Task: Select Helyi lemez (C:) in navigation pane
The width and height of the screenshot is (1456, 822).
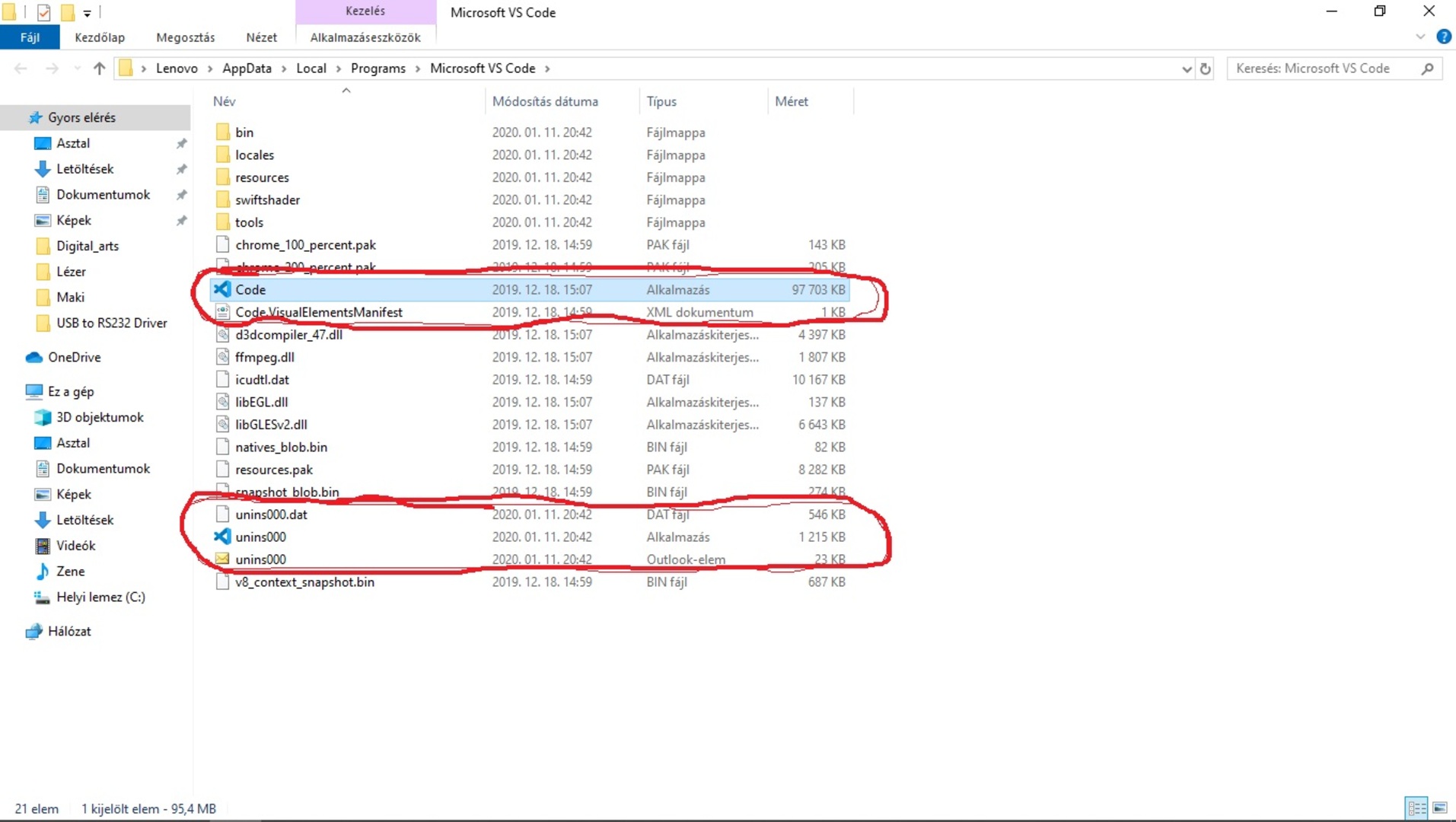Action: [x=100, y=597]
